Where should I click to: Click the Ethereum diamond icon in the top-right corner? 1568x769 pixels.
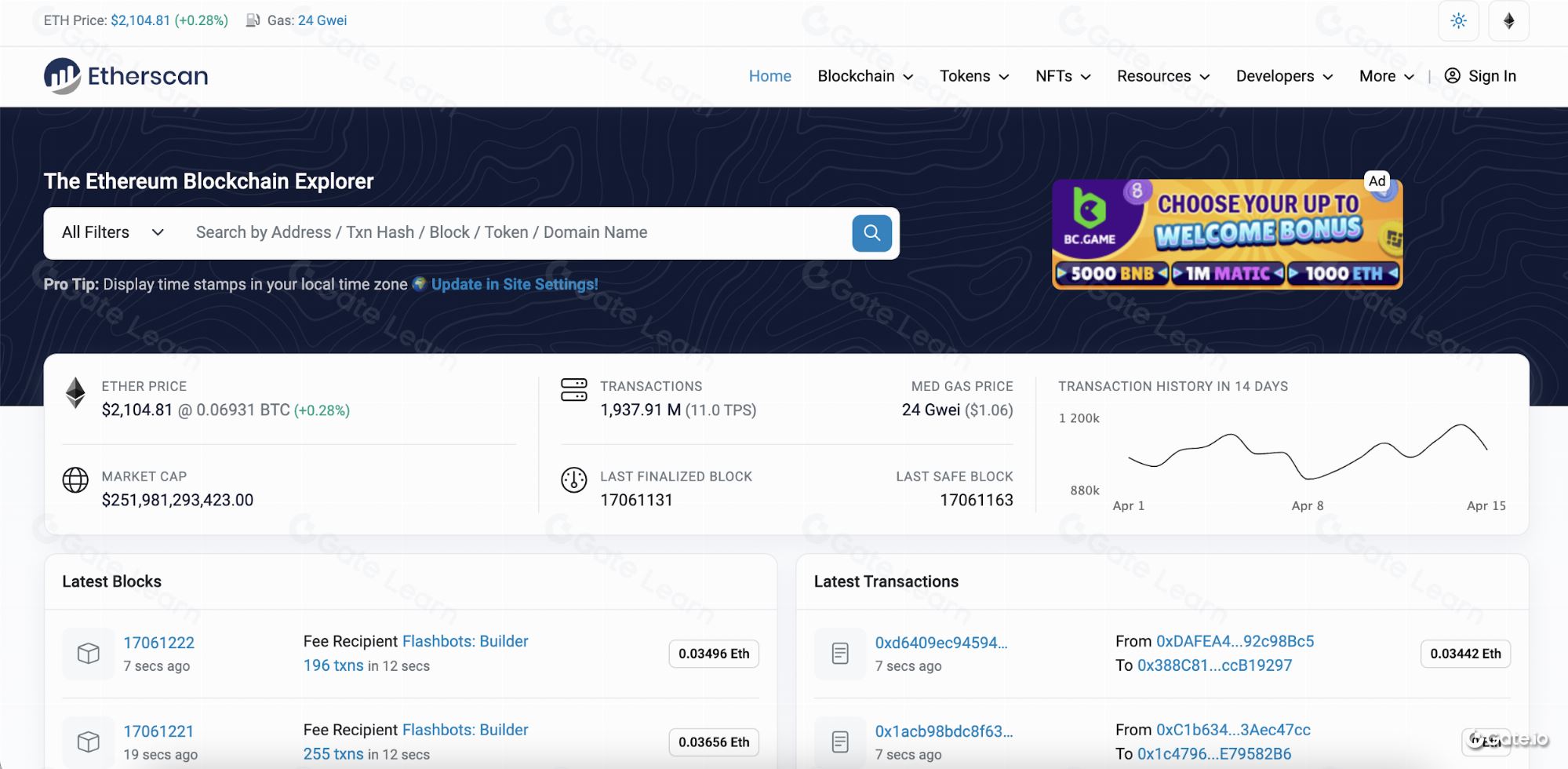[x=1508, y=21]
